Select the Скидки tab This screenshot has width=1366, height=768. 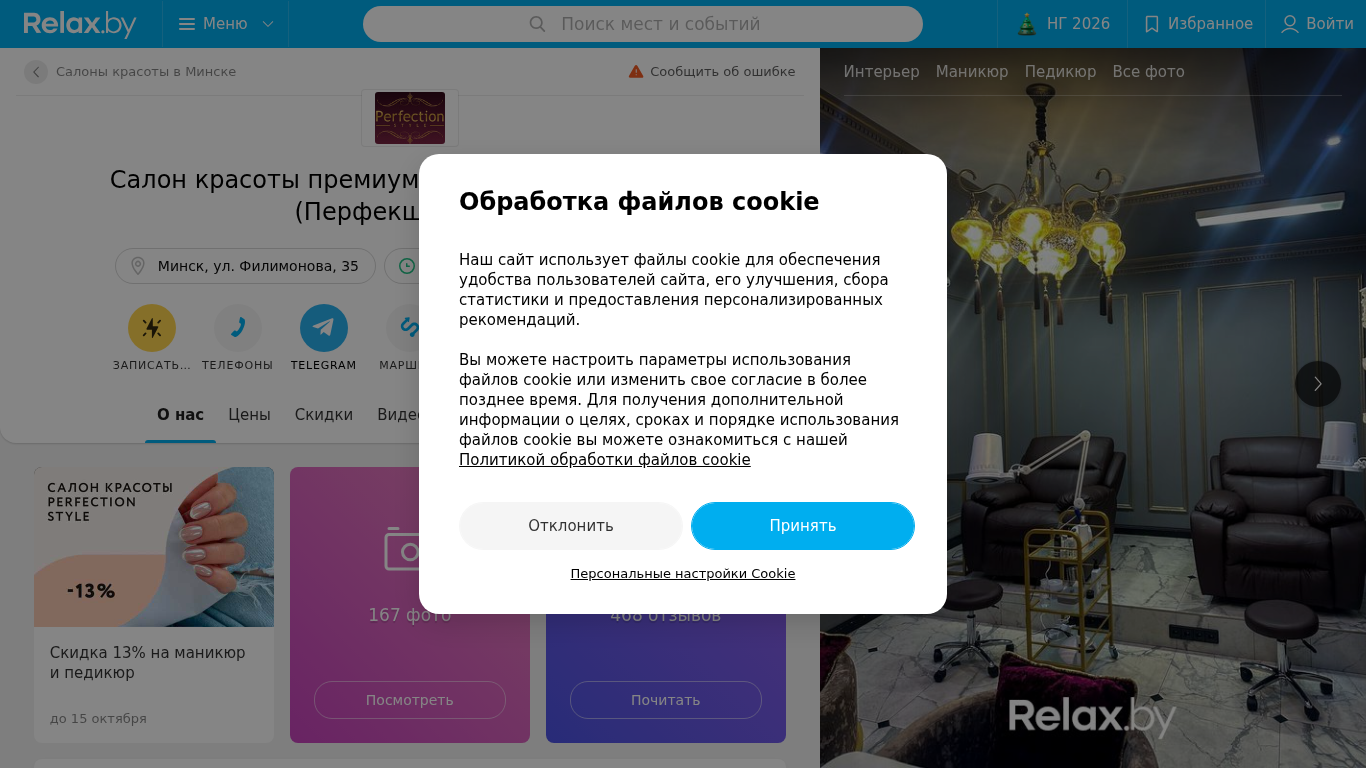(x=323, y=415)
